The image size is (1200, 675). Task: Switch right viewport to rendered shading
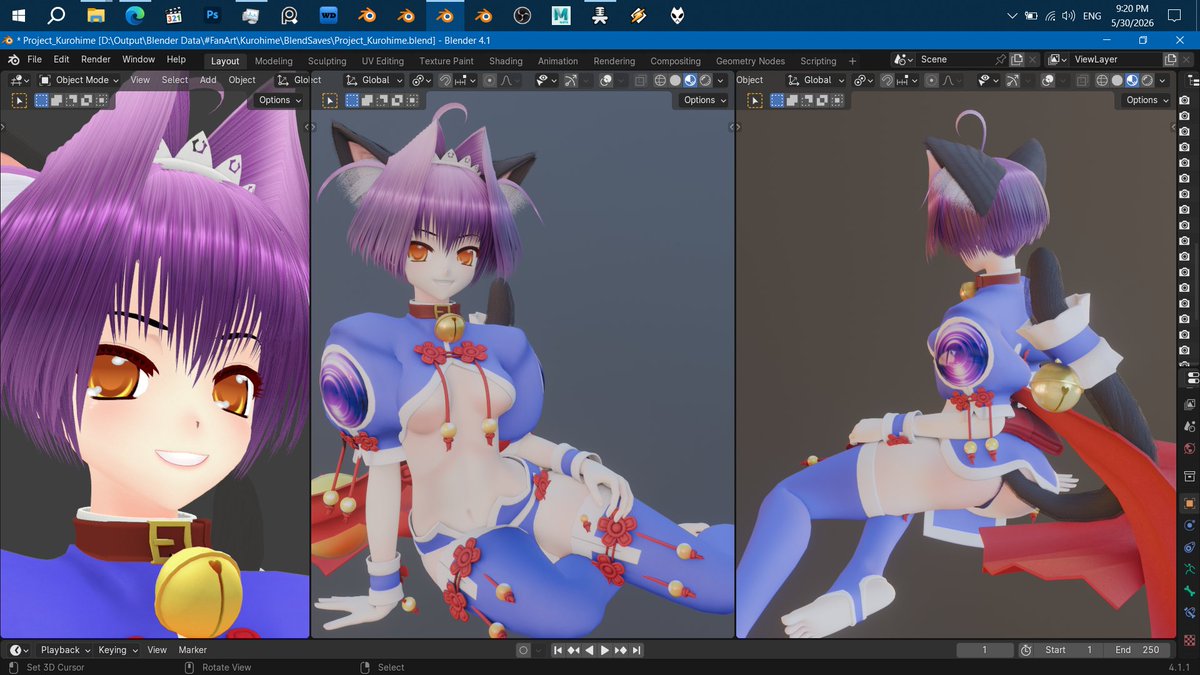pos(1147,80)
